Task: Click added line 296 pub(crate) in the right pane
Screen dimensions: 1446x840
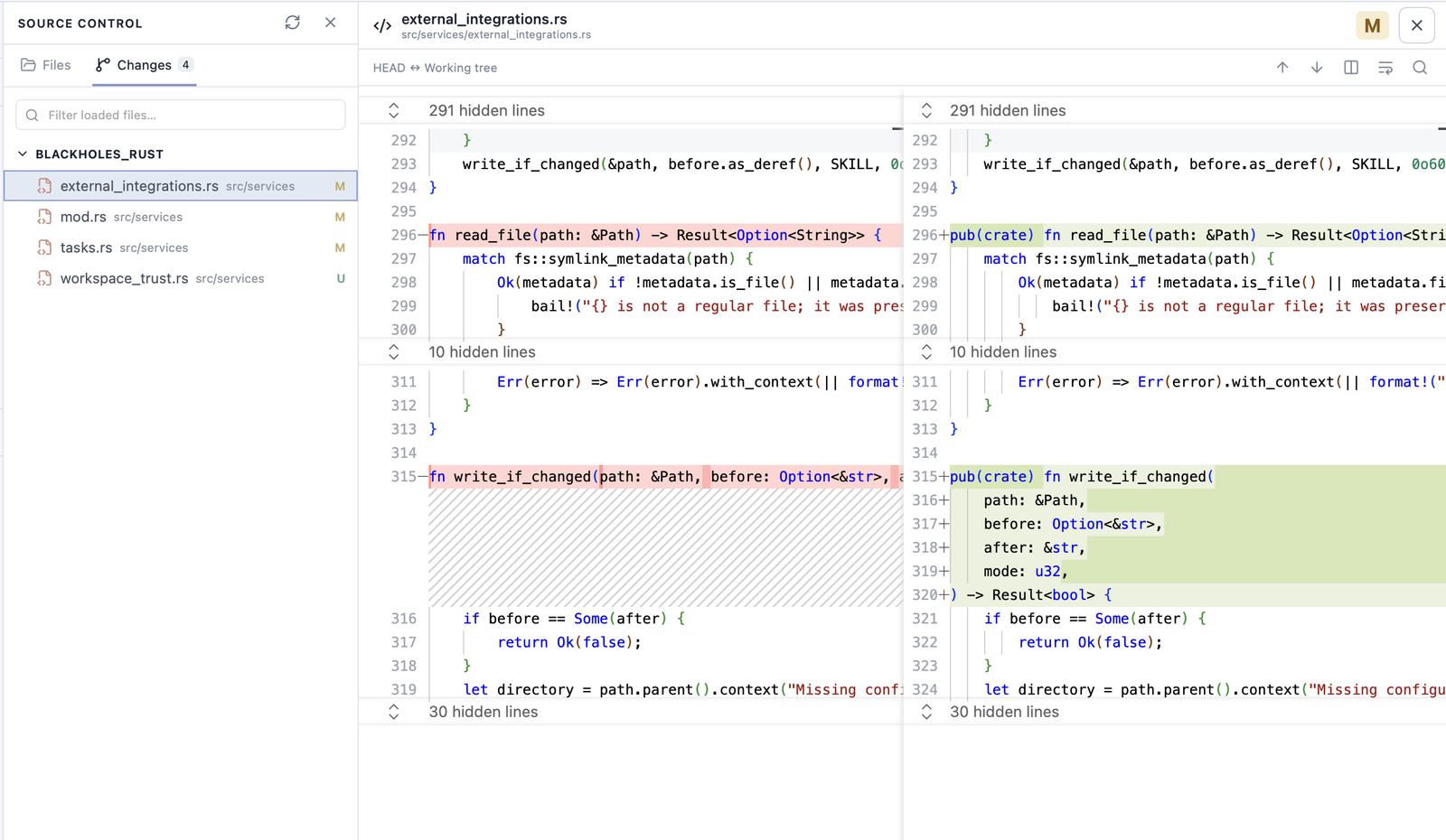Action: pos(1197,235)
